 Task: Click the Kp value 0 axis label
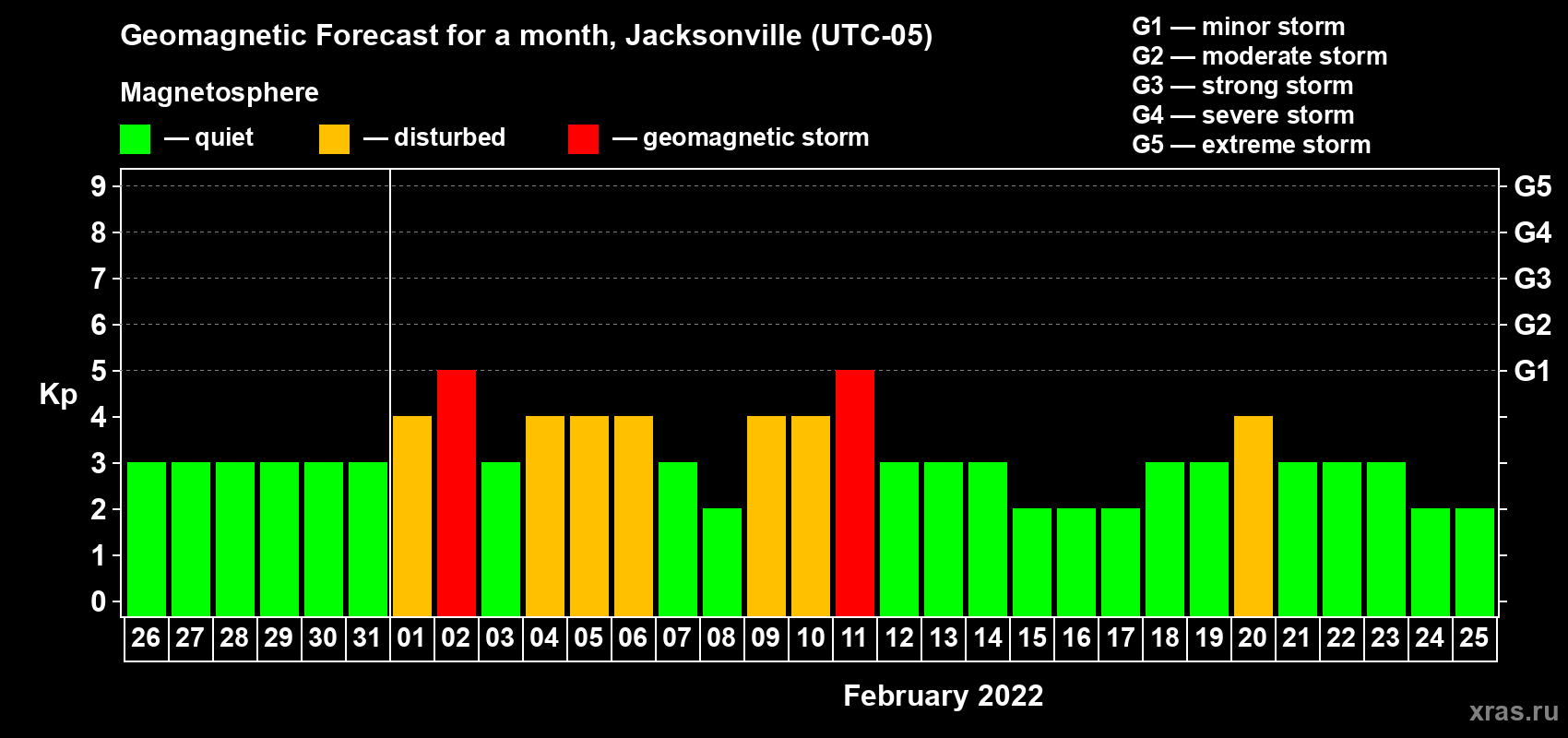click(99, 601)
